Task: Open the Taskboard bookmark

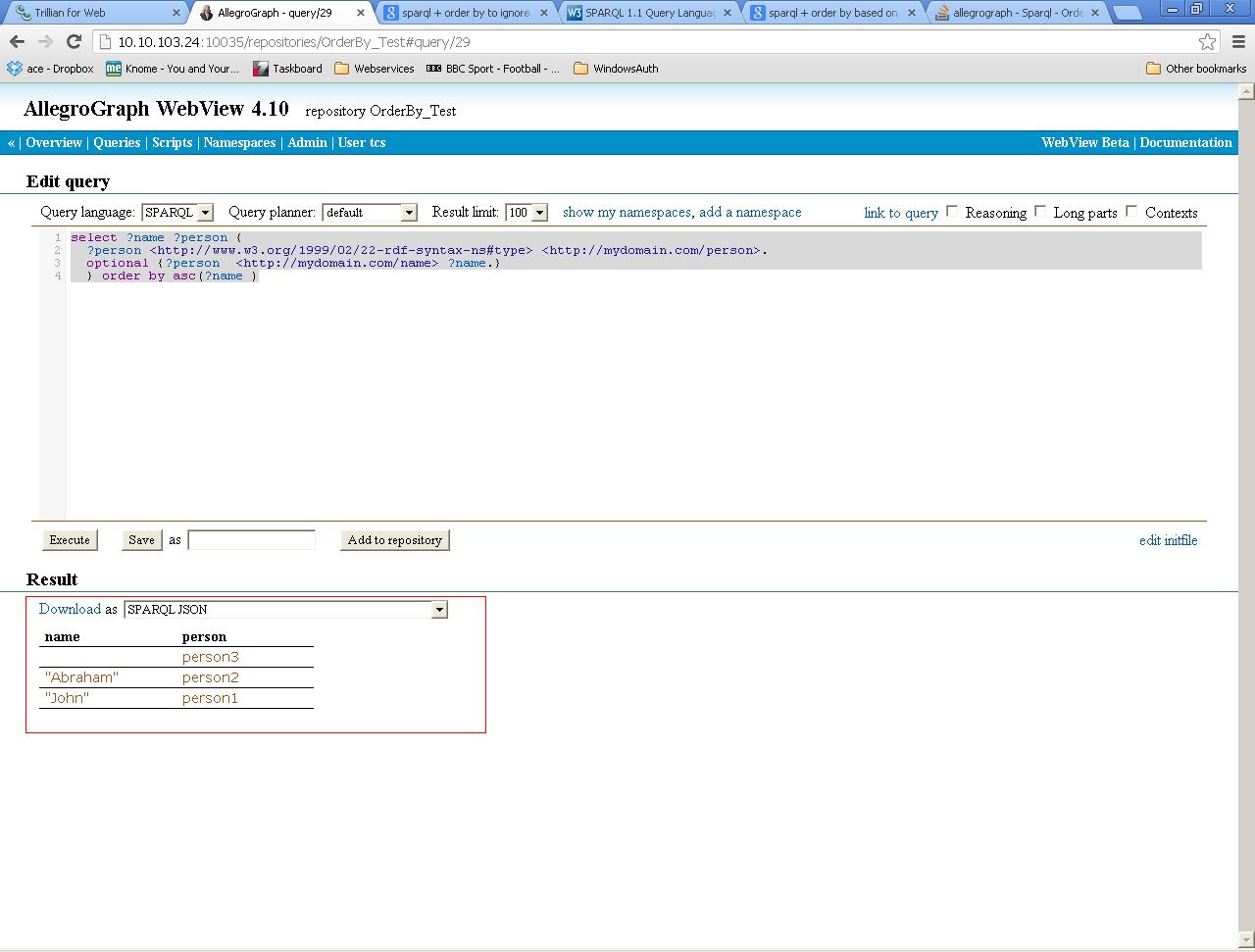Action: (x=287, y=69)
